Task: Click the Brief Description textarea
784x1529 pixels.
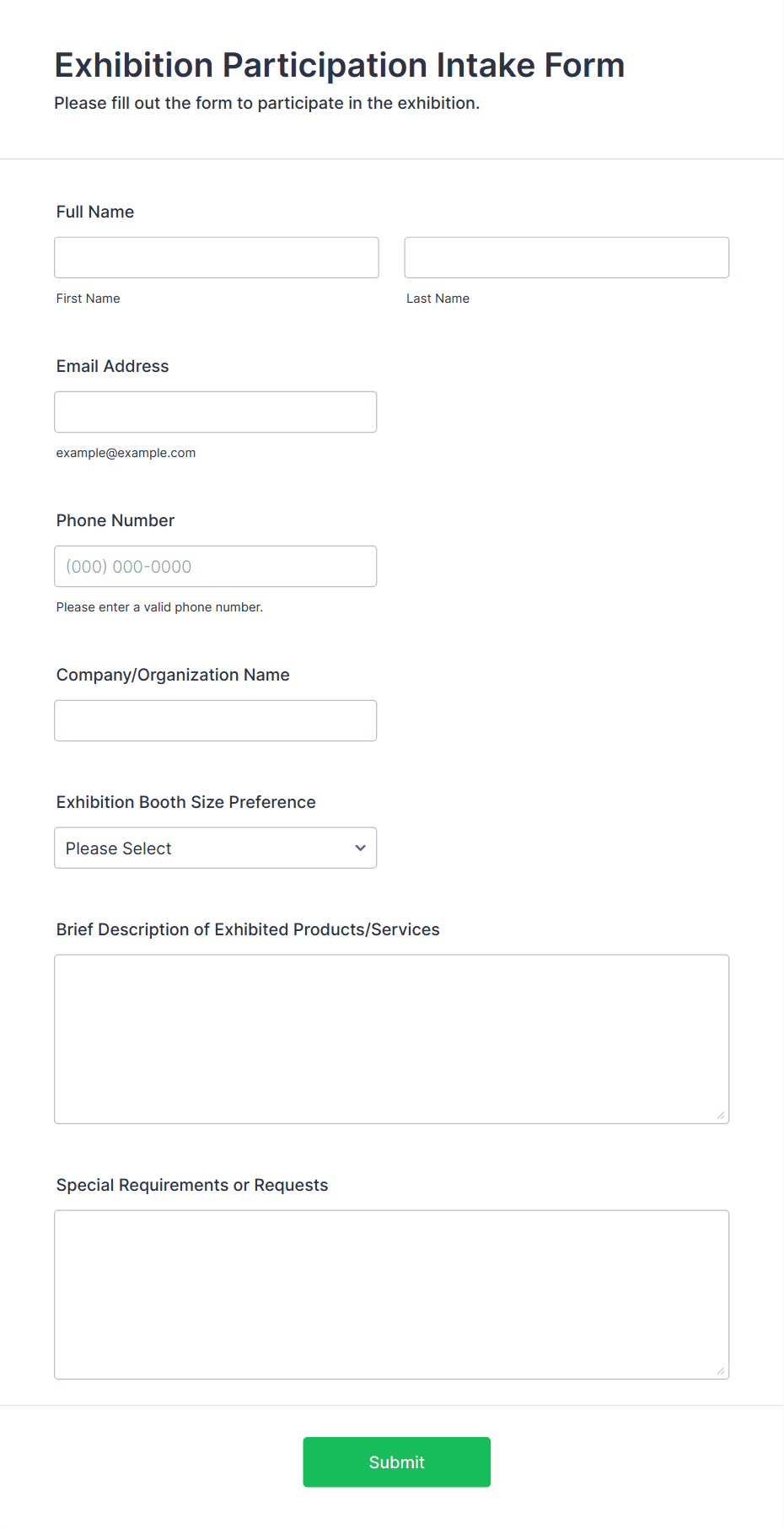Action: [392, 1039]
